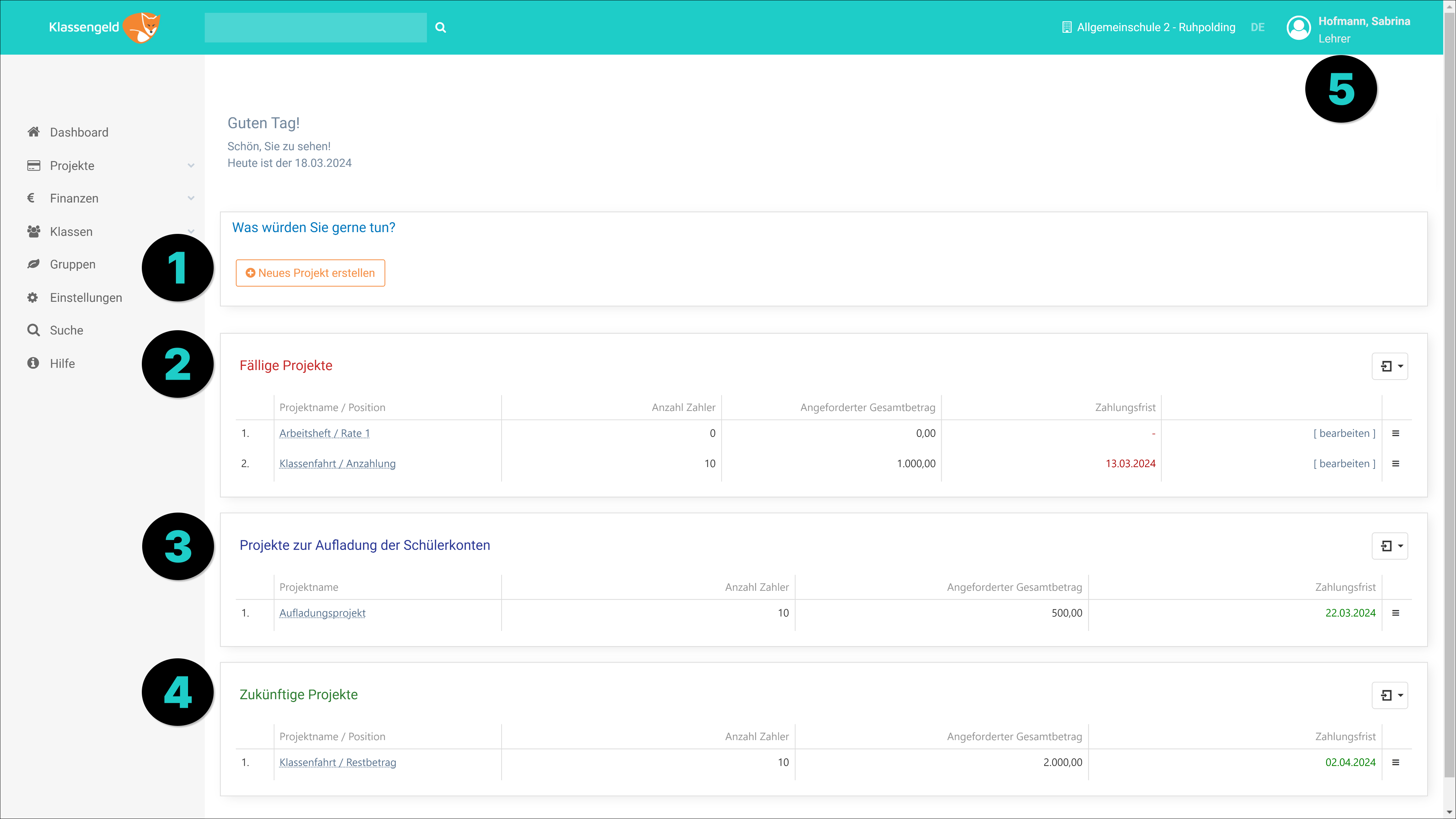Click overdue date 13.03.2024
The image size is (1456, 819).
[x=1130, y=464]
